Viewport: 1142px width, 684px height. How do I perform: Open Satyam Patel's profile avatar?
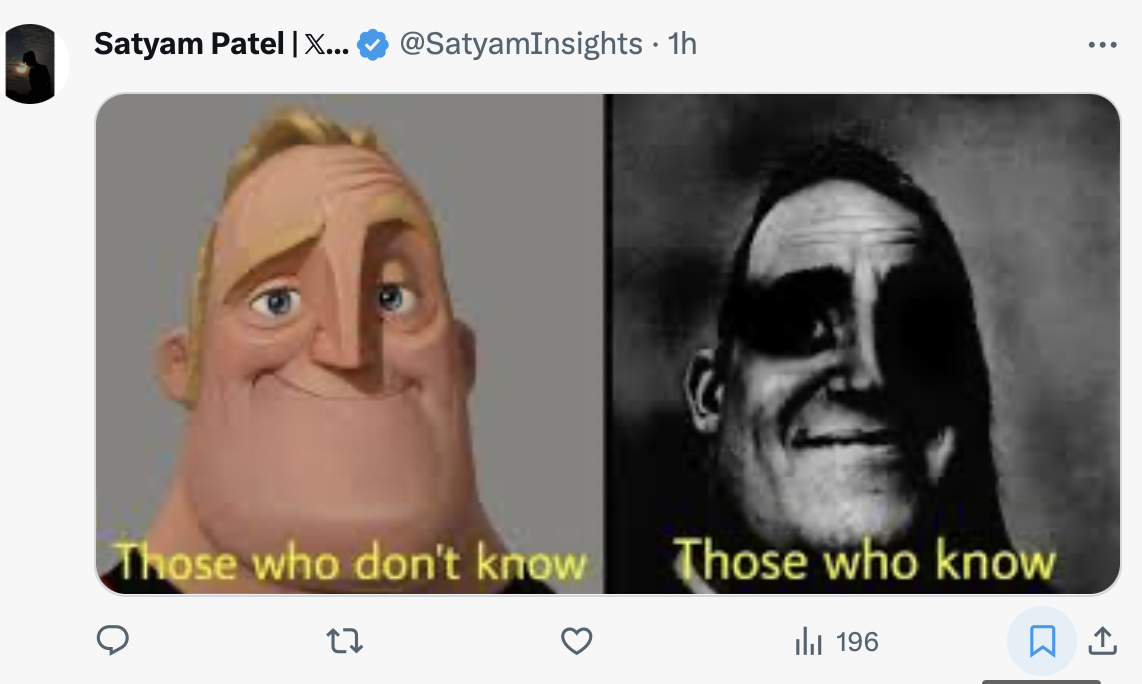[x=37, y=64]
